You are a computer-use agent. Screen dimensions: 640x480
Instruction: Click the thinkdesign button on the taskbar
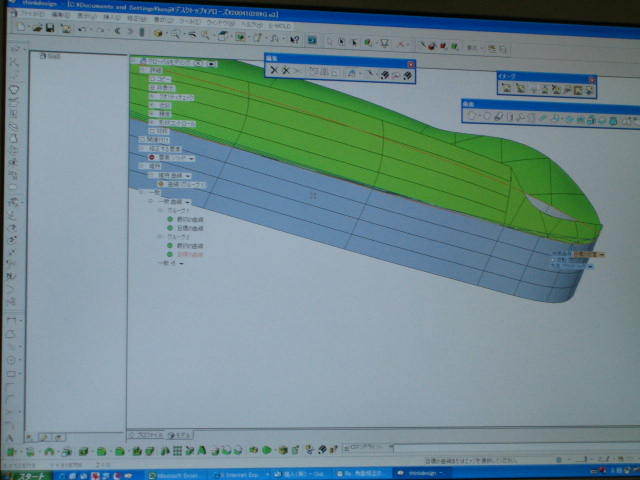click(x=420, y=473)
